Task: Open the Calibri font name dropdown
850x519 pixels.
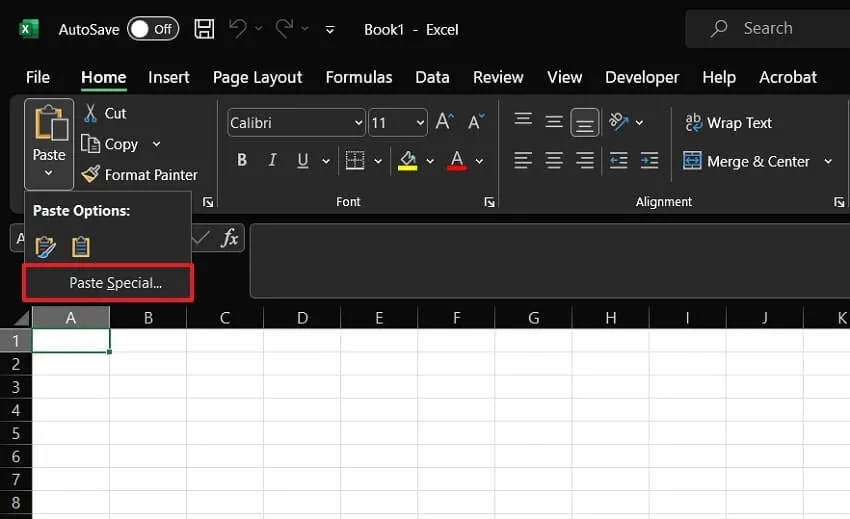Action: [358, 123]
